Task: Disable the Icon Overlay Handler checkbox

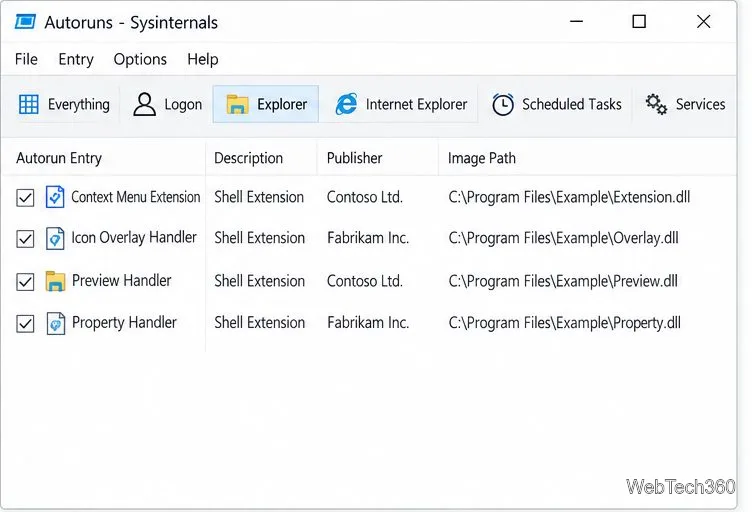Action: (x=25, y=239)
